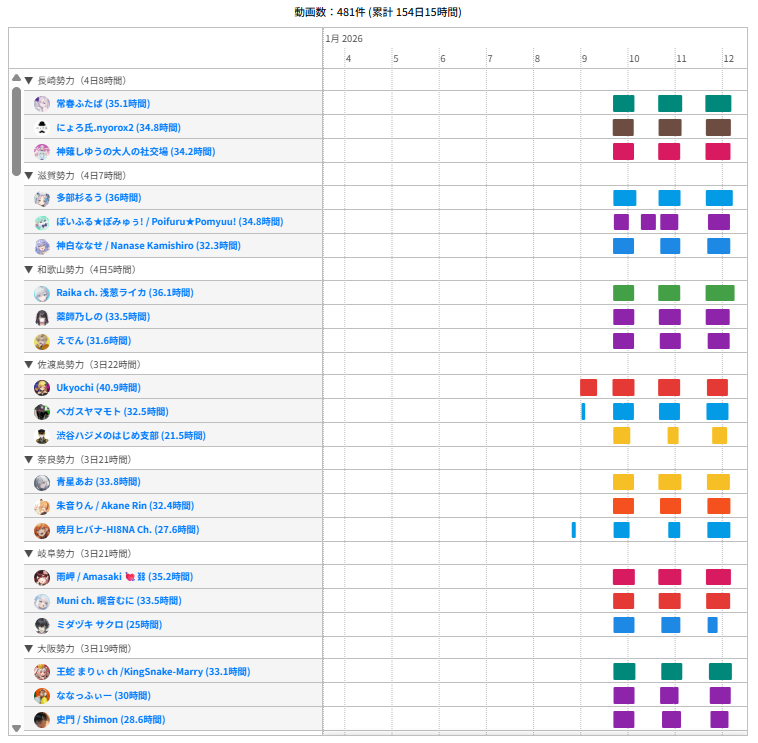
Task: Open Ukyochi (40.9時間) channel link
Action: coord(99,388)
